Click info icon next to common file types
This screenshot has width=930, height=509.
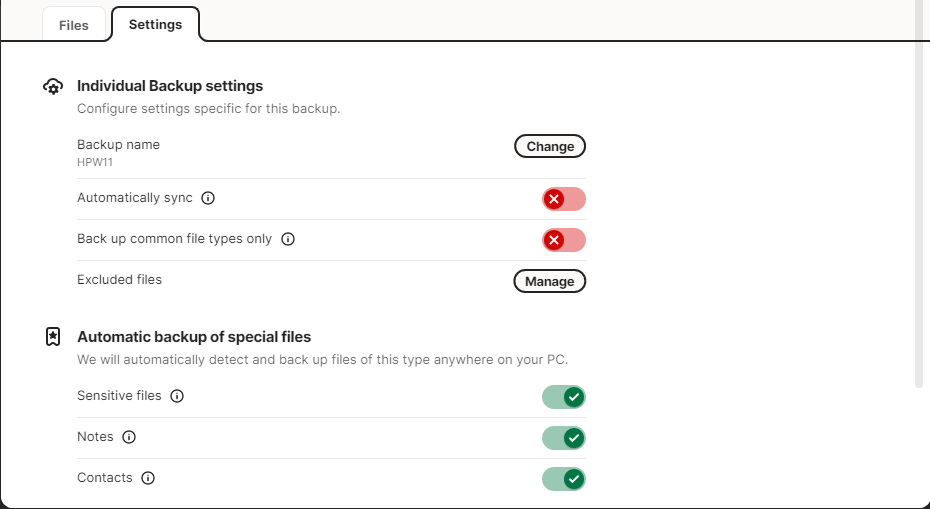click(288, 240)
